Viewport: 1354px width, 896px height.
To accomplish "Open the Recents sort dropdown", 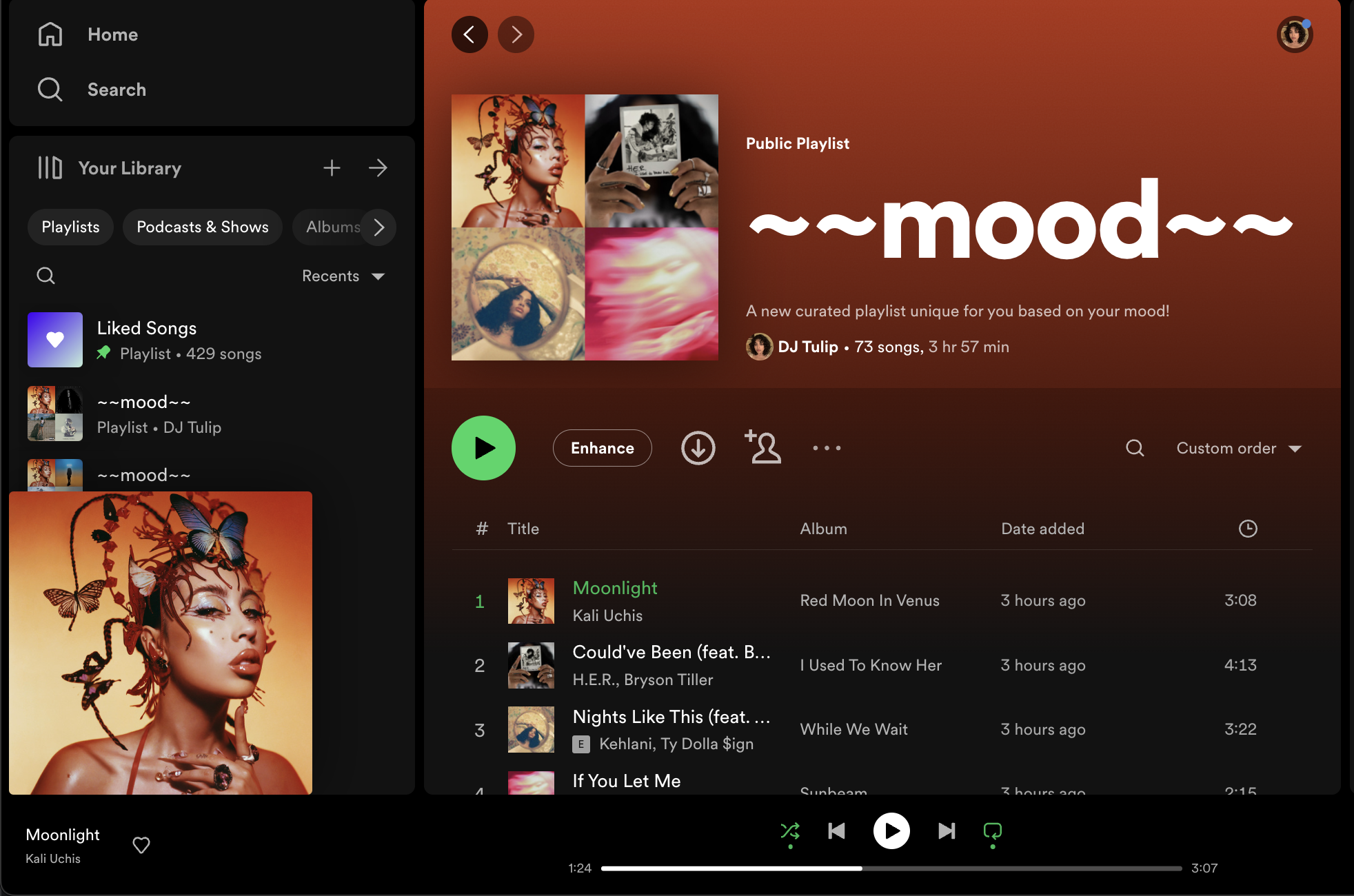I will (343, 276).
